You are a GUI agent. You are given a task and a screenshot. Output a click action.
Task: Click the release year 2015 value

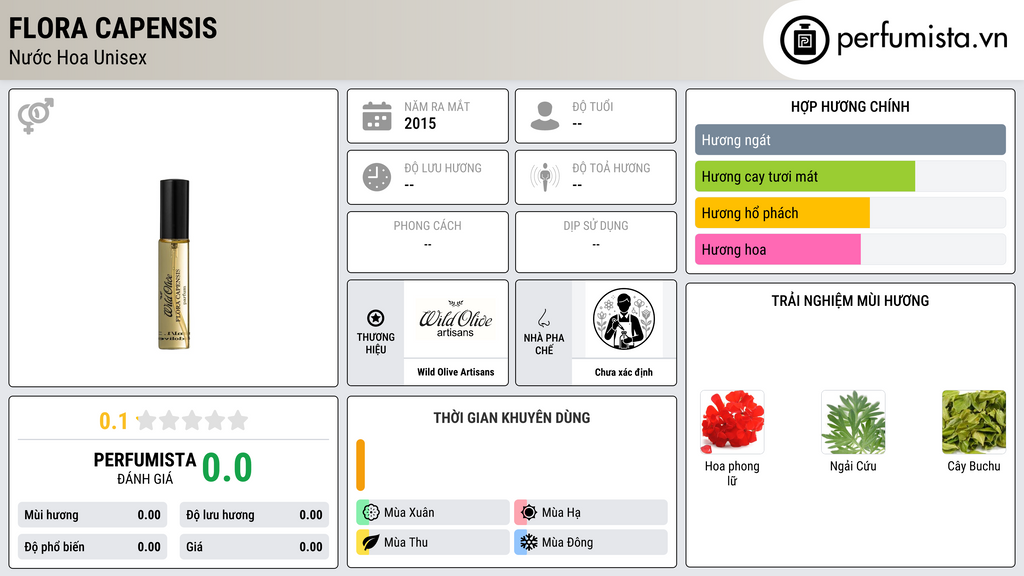(x=420, y=123)
